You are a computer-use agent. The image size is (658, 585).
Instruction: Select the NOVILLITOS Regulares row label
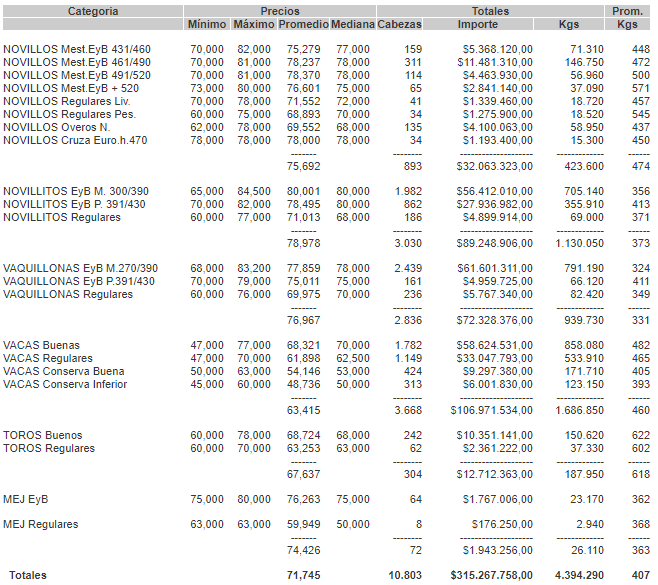coord(63,217)
